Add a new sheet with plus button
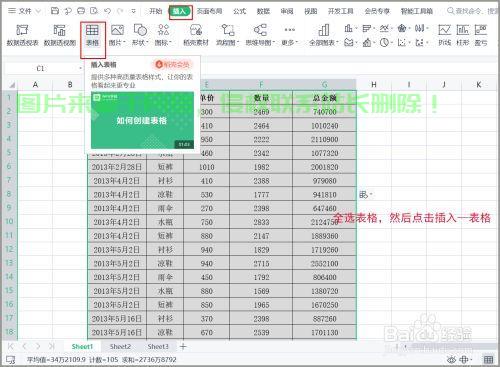 183,347
